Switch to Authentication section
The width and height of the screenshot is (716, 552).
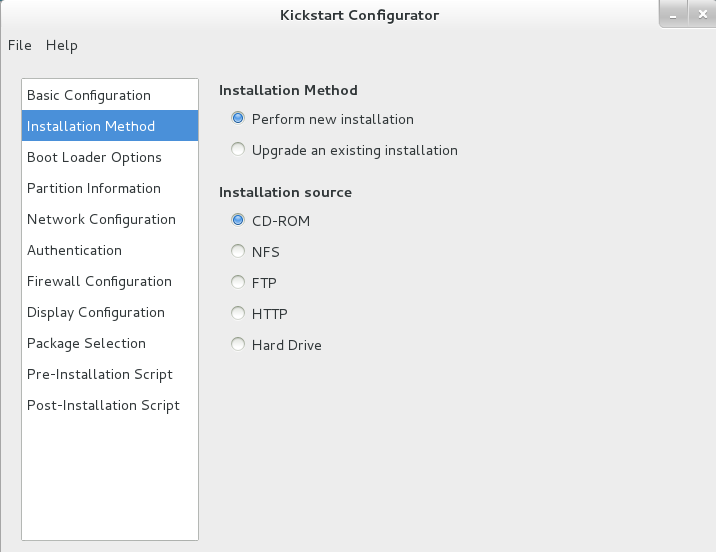pos(74,250)
